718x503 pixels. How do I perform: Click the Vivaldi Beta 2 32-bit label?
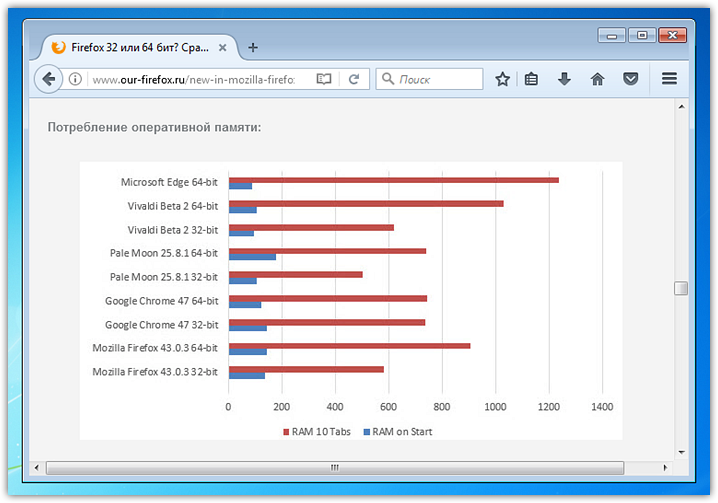click(173, 230)
